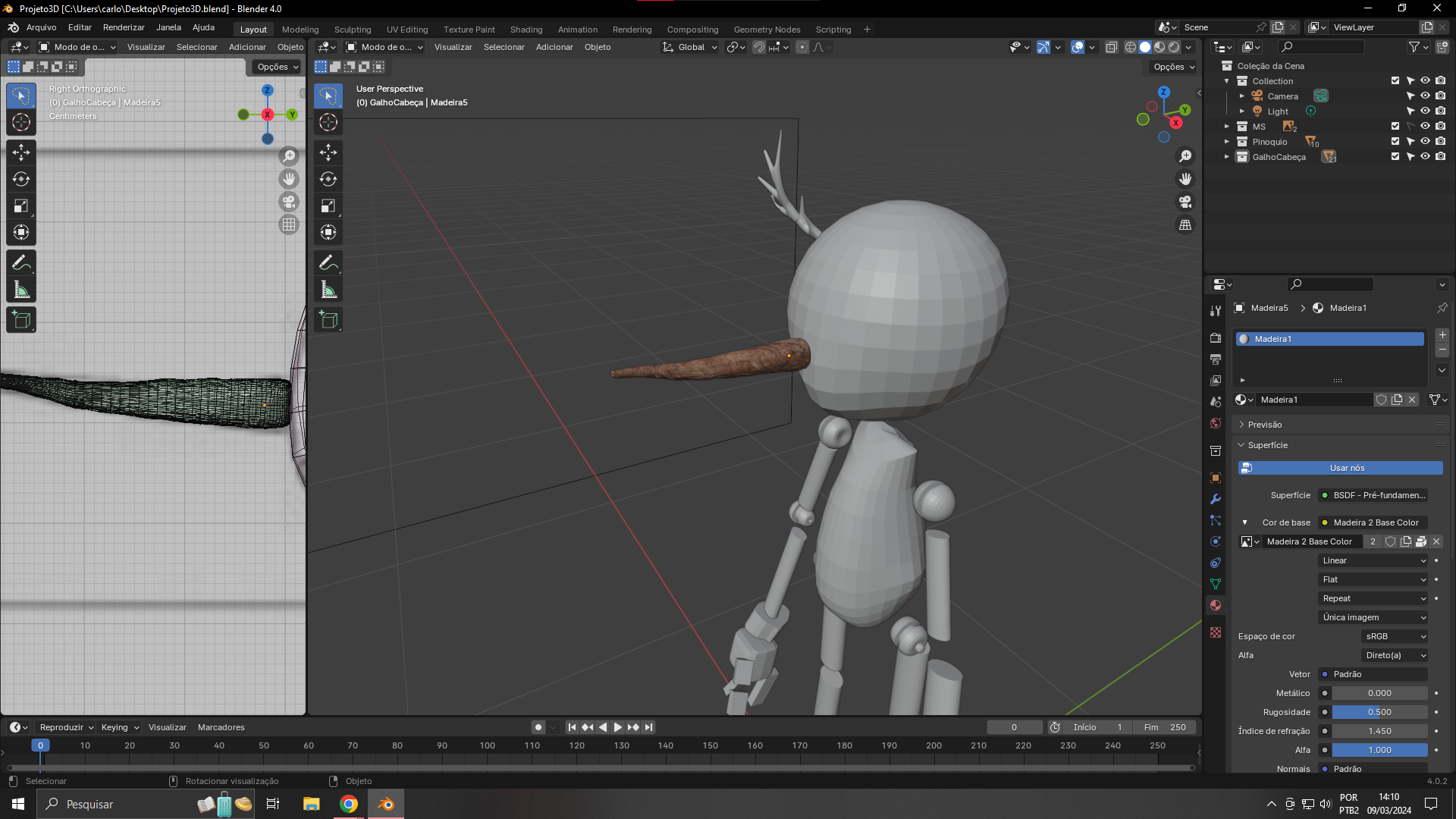Hide the Camera object with its eye icon
This screenshot has height=819, width=1456.
1425,96
